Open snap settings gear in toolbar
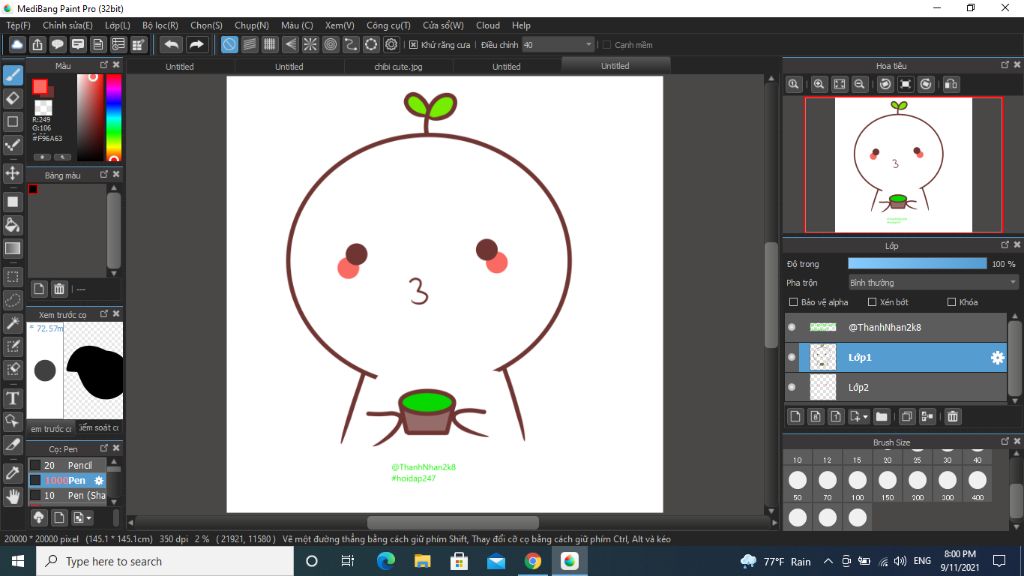The height and width of the screenshot is (576, 1024). [x=391, y=44]
